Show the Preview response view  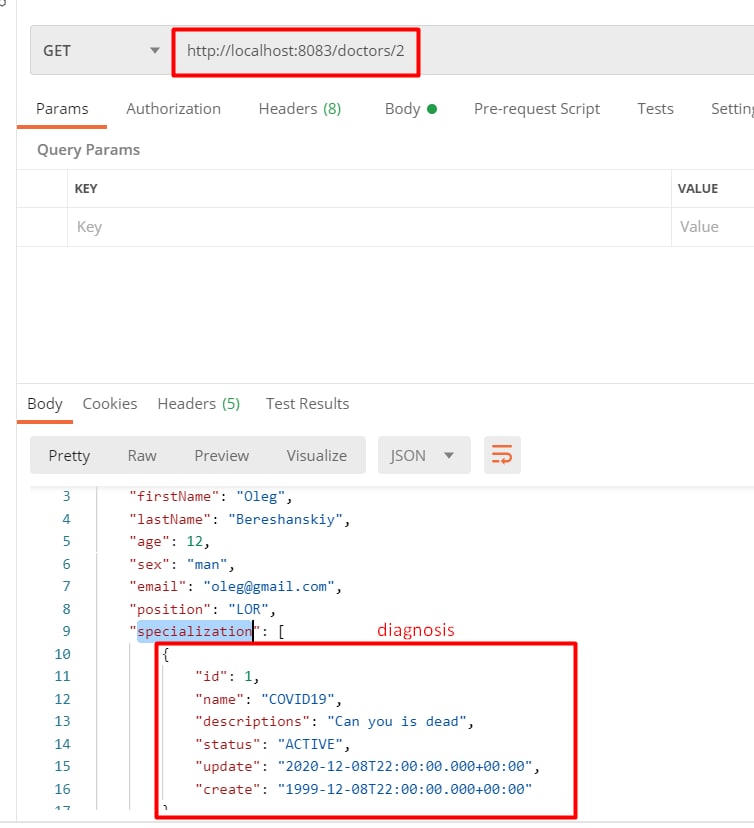click(x=221, y=455)
